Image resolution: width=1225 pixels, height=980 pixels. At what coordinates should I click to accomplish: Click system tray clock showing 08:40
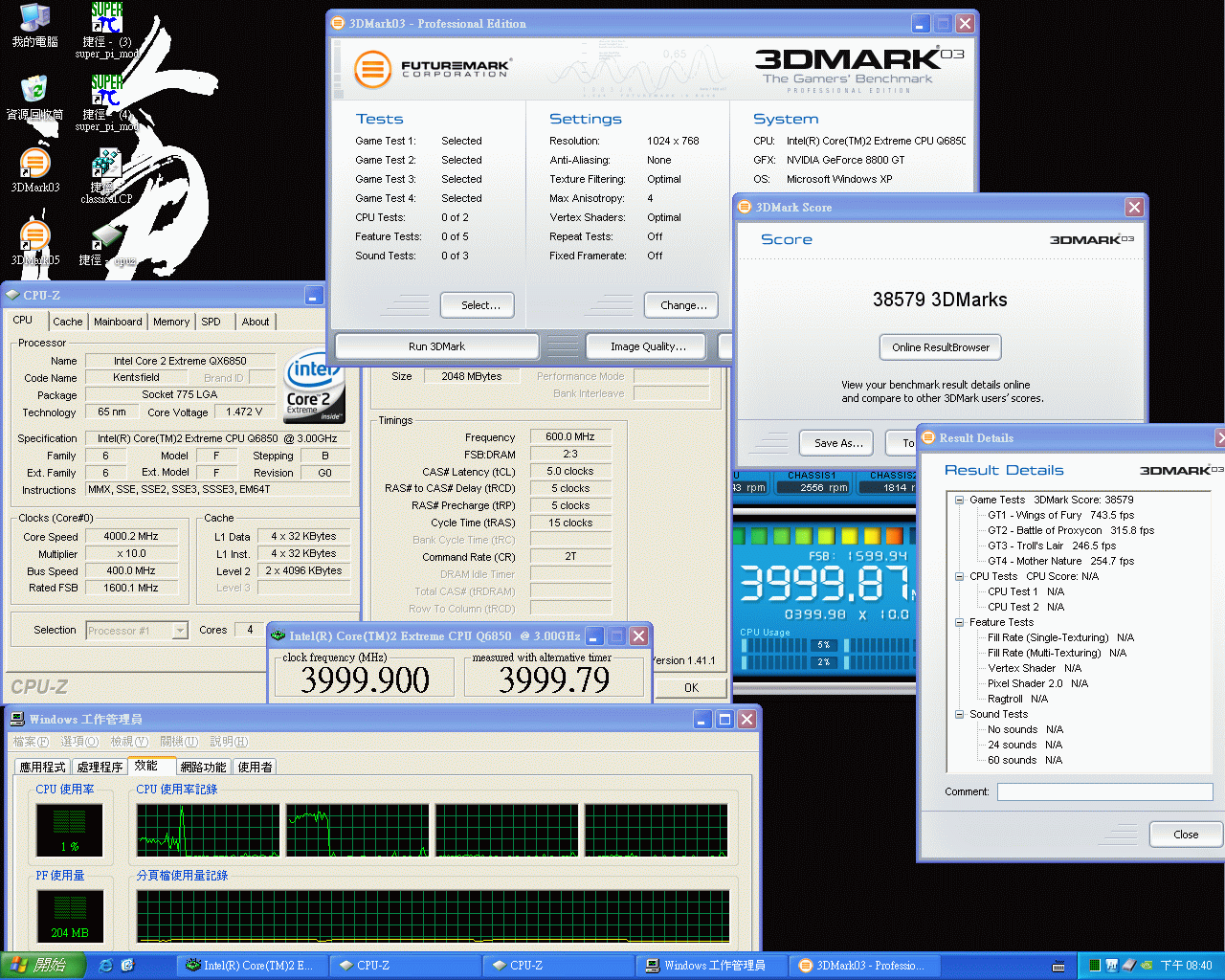(x=1187, y=966)
